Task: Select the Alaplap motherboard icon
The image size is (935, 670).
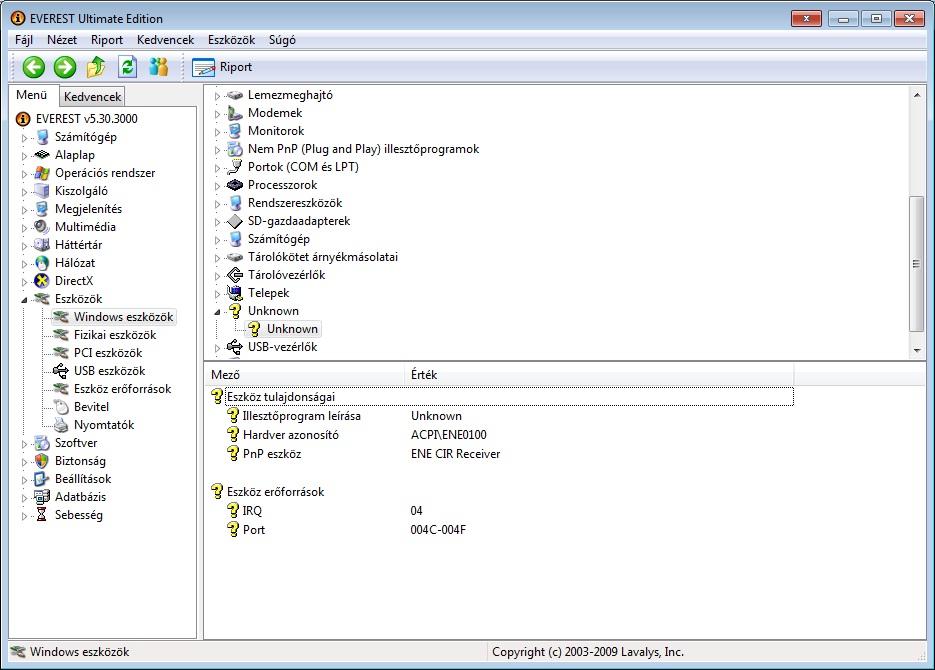Action: (x=42, y=155)
